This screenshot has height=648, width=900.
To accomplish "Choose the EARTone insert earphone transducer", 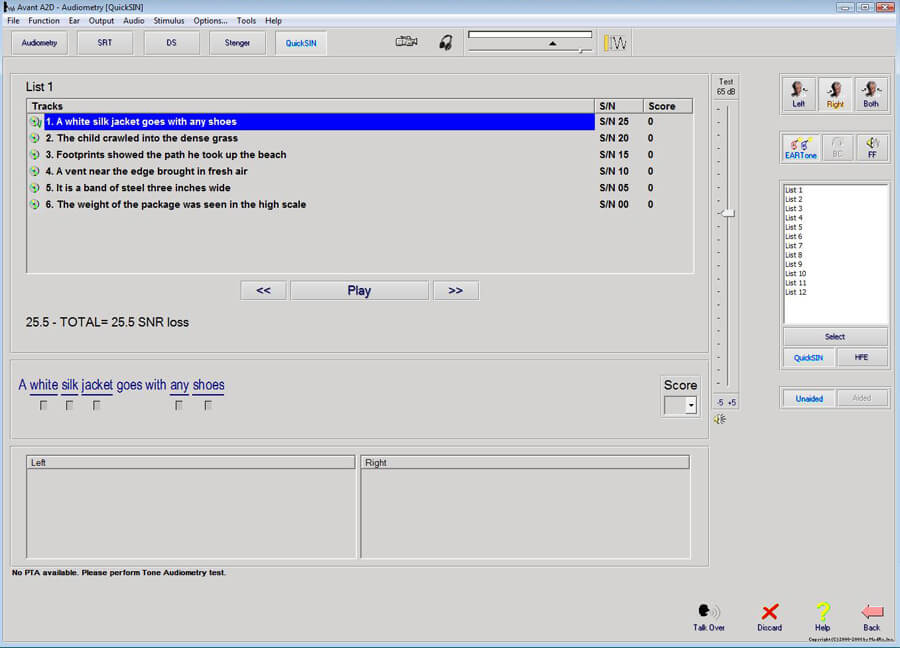I will click(x=800, y=148).
